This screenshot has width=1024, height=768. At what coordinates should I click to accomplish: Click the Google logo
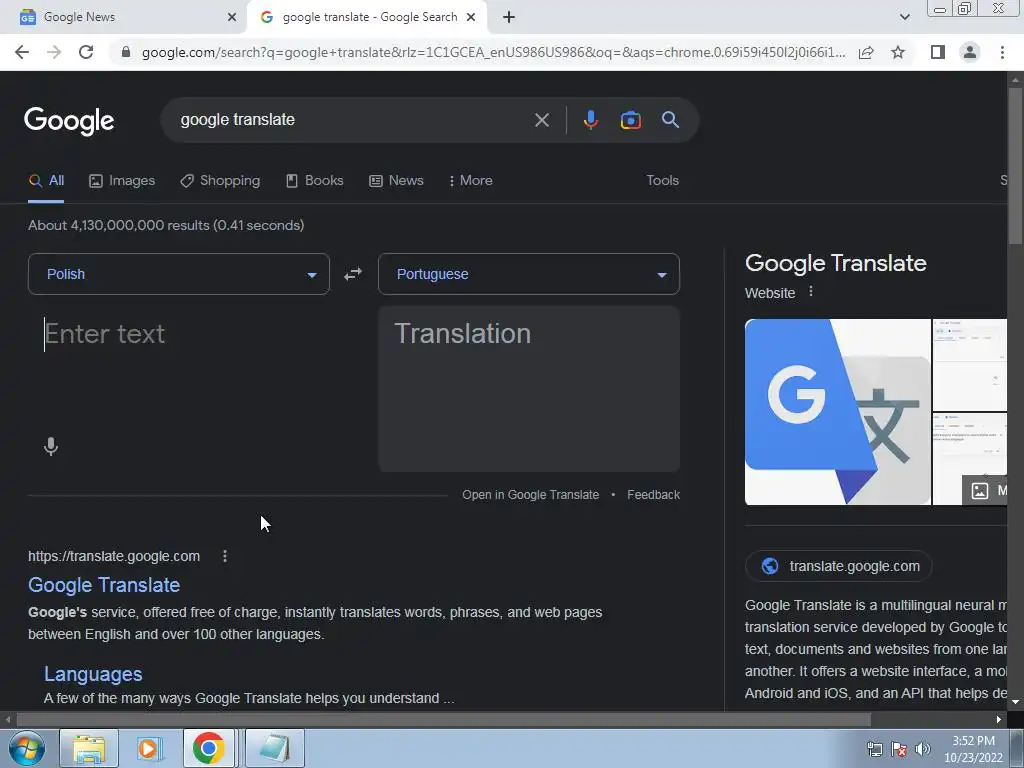pos(69,121)
